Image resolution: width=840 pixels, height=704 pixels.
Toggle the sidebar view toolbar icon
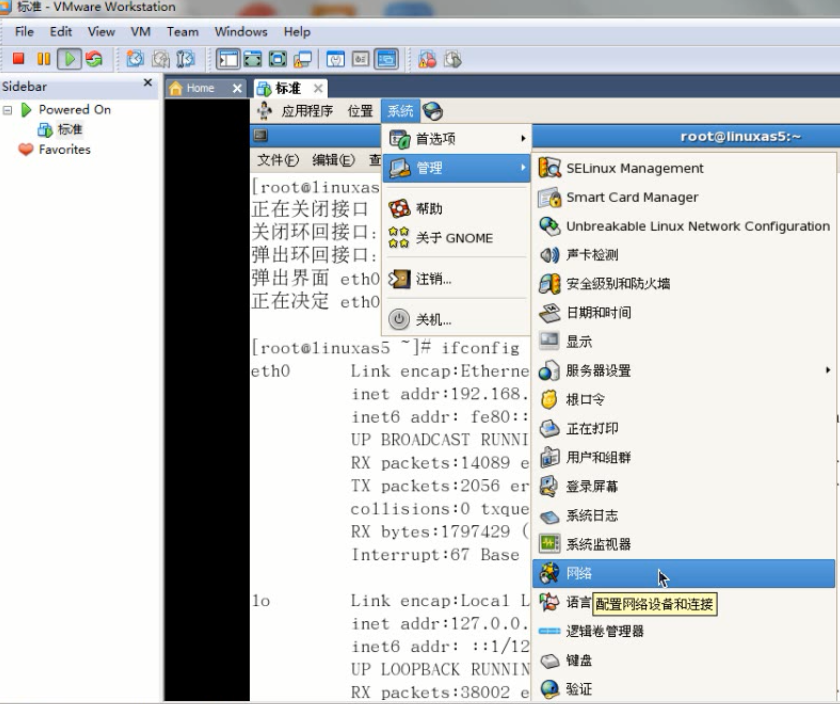[x=228, y=59]
